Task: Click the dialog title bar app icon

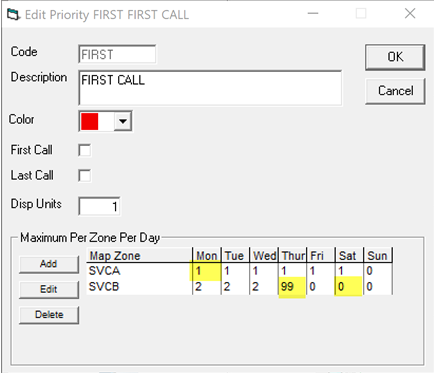Action: click(13, 15)
